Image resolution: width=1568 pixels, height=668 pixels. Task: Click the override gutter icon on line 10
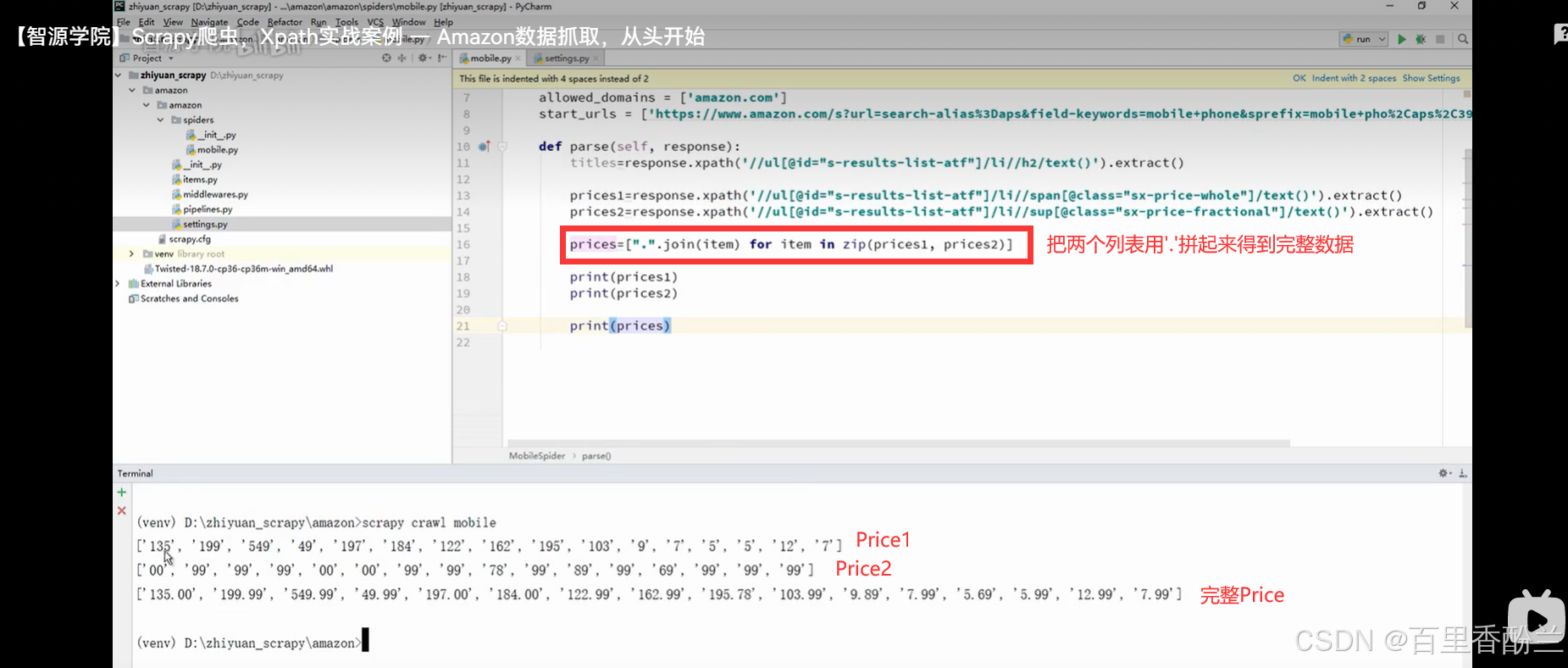pyautogui.click(x=484, y=147)
